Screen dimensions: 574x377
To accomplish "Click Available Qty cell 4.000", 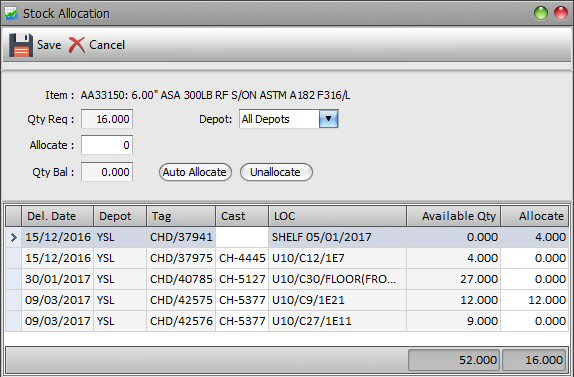I will pyautogui.click(x=454, y=258).
